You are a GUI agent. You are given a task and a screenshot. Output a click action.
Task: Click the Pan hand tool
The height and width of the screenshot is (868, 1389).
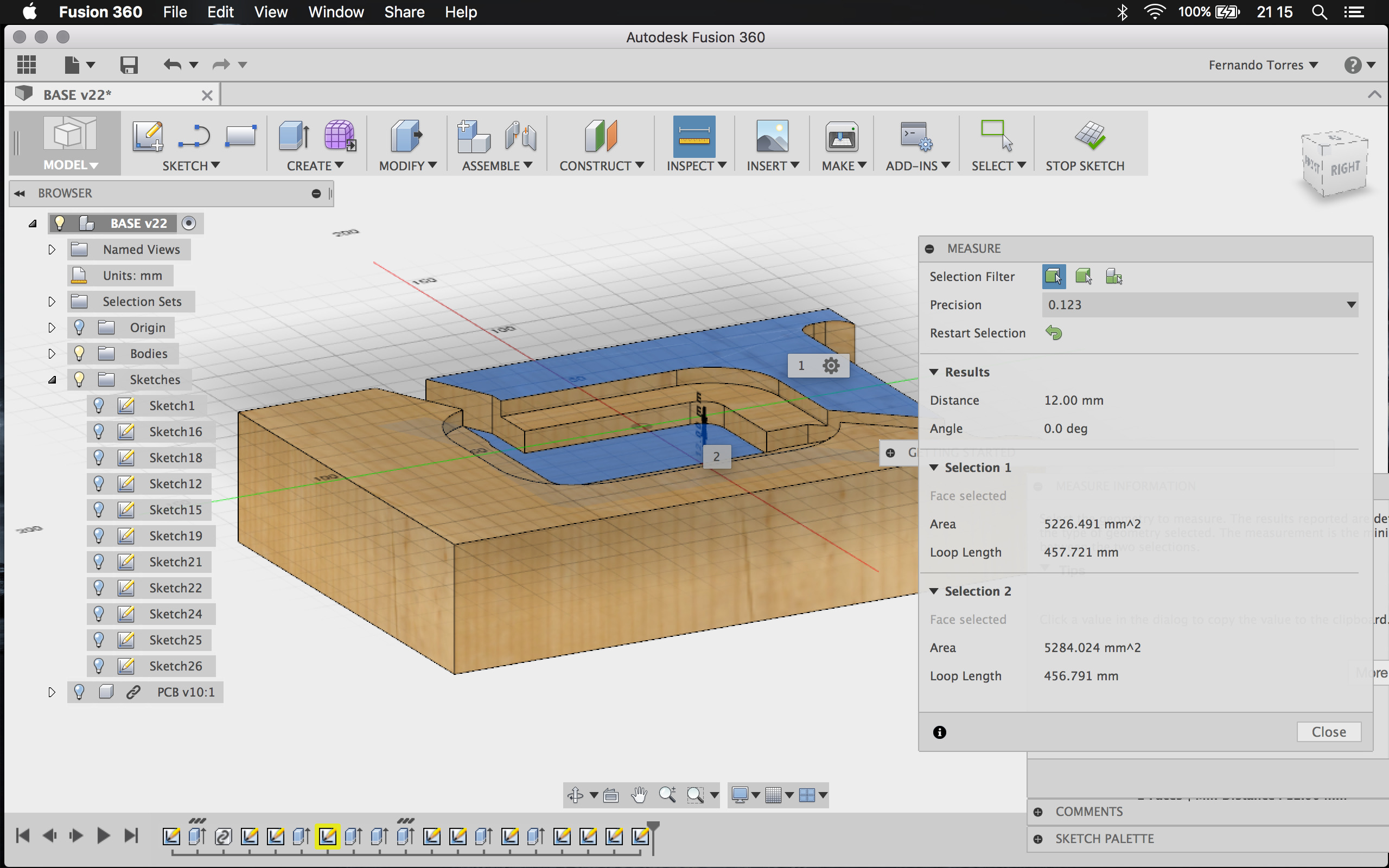pyautogui.click(x=639, y=795)
